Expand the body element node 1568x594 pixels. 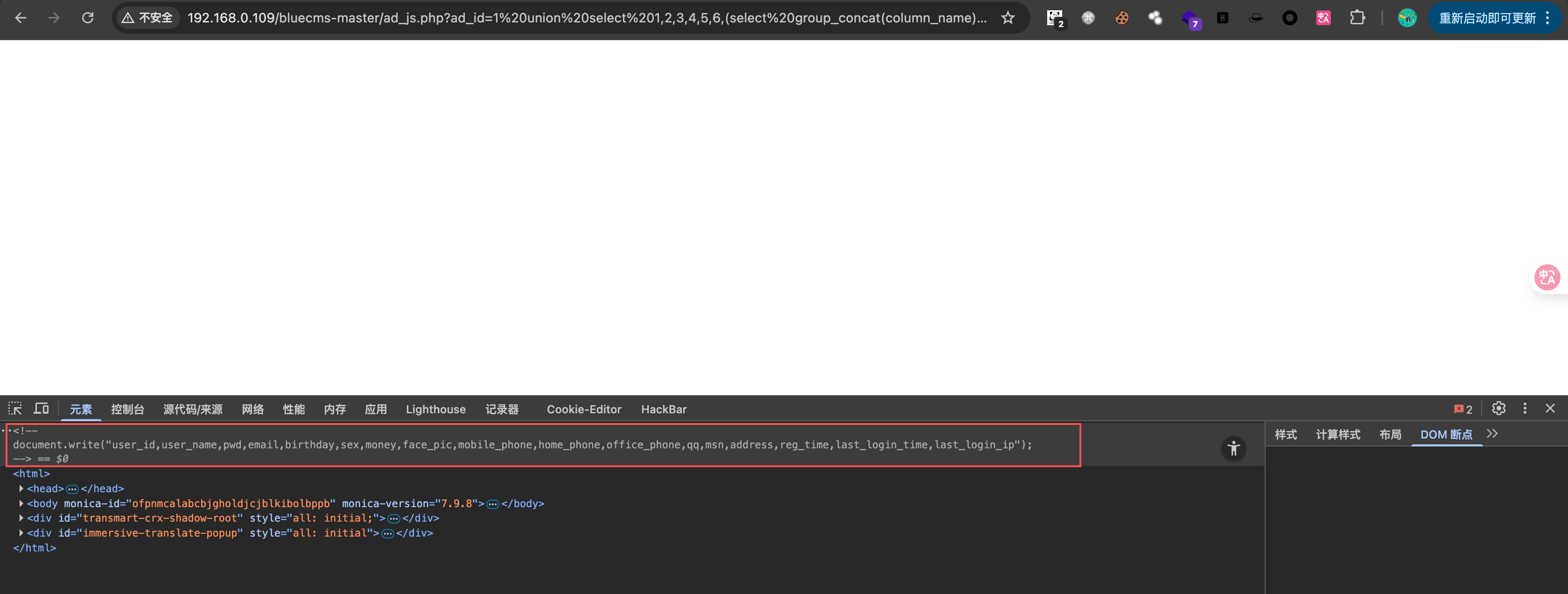click(x=21, y=504)
